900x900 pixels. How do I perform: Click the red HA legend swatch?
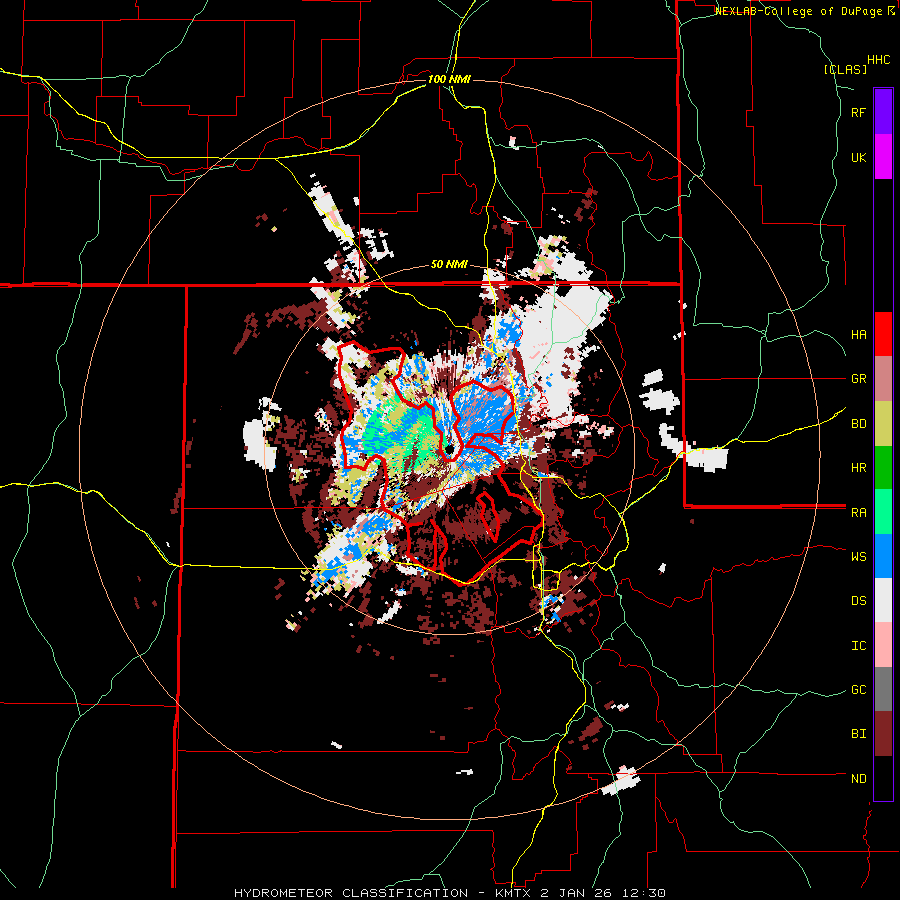tap(883, 334)
